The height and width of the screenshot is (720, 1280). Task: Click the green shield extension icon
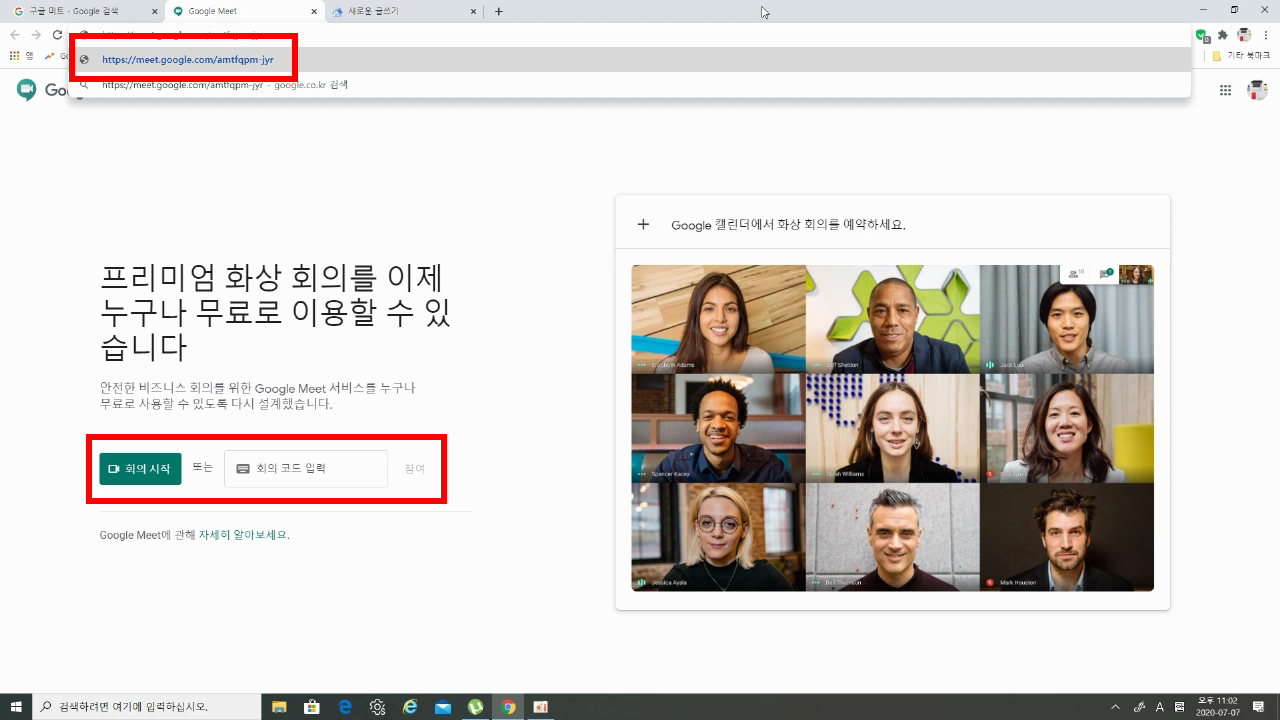tap(1201, 35)
